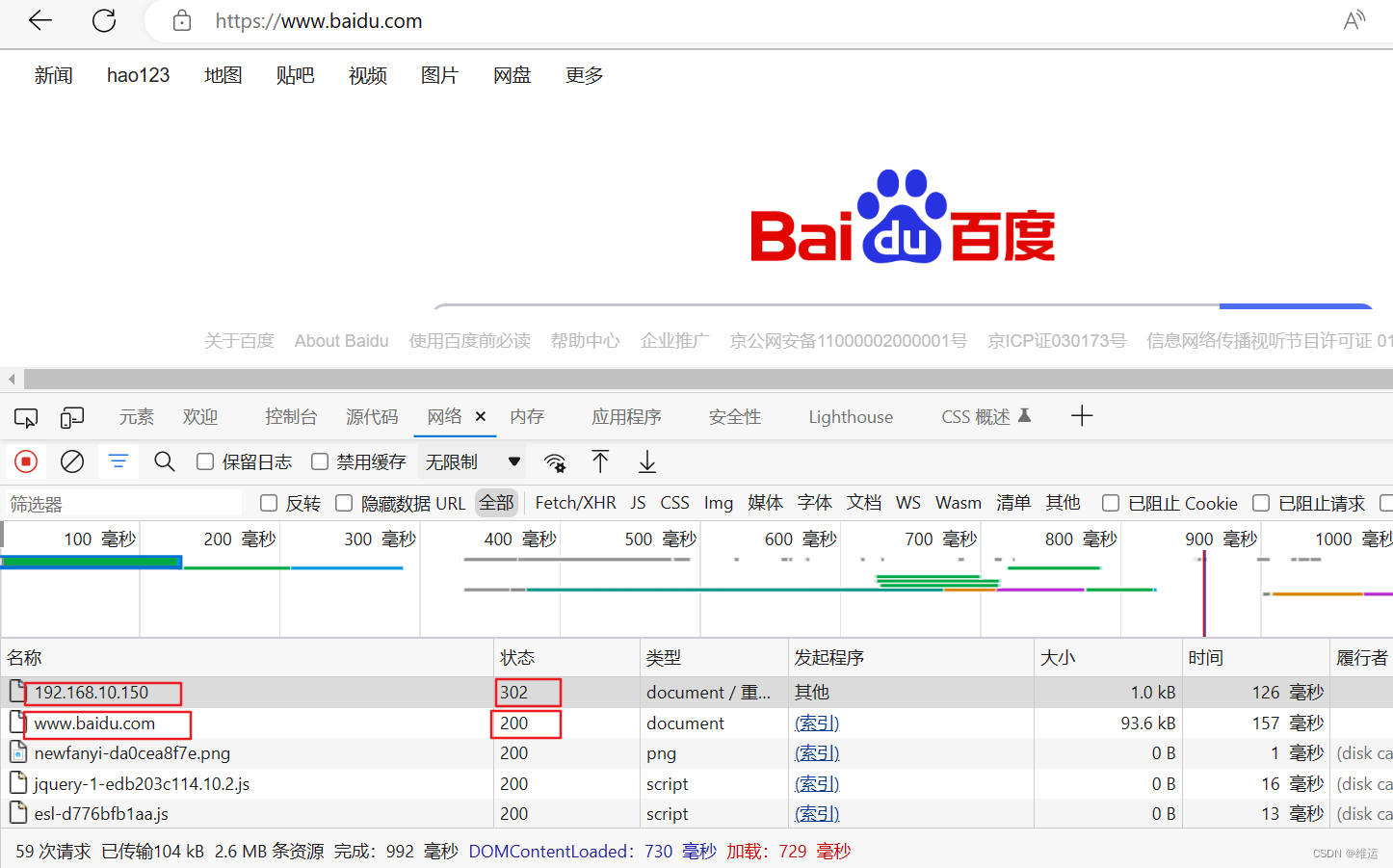Click the file icon of esl-d776bfb1aa.js row

17,813
